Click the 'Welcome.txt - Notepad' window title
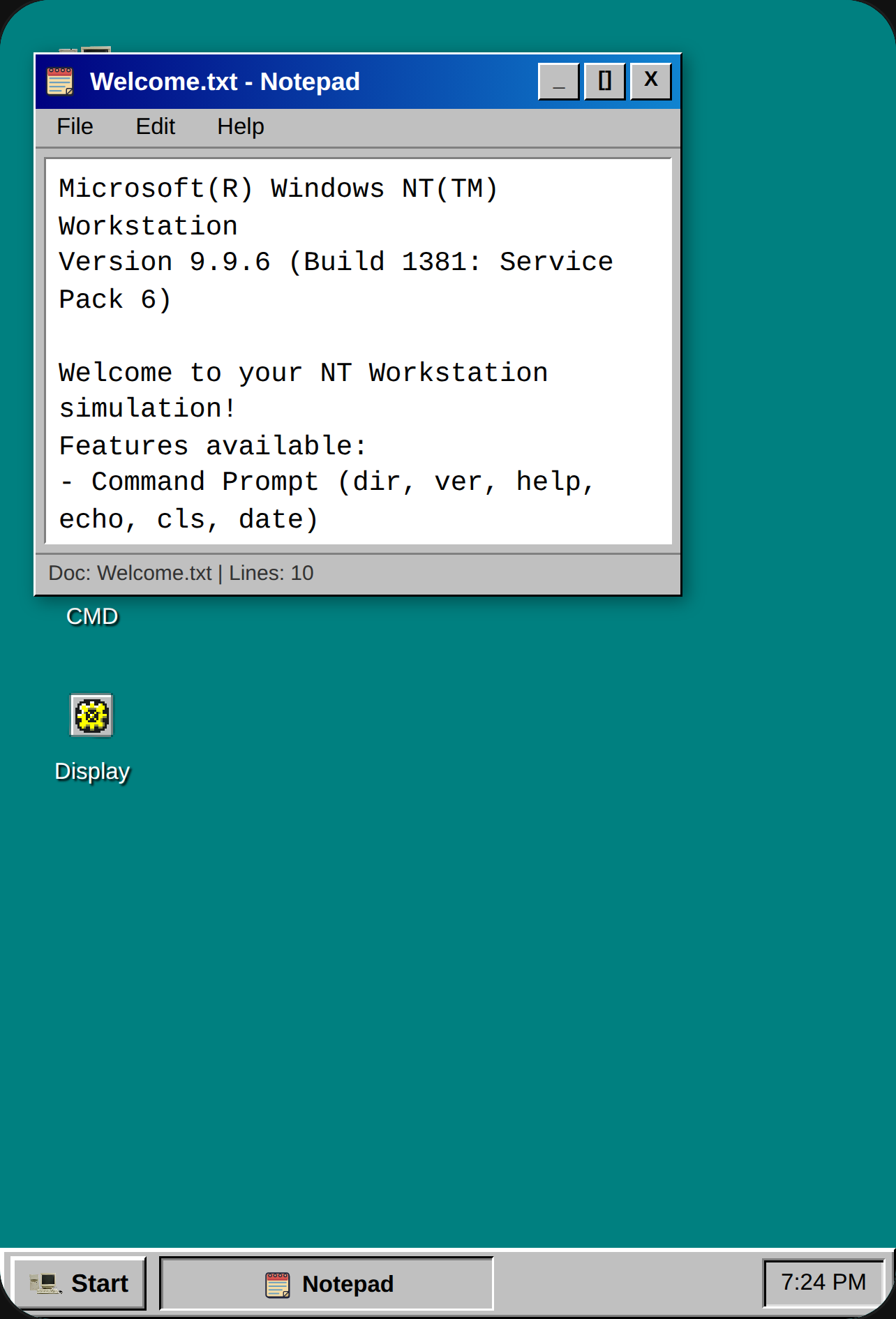896x1319 pixels. (225, 82)
